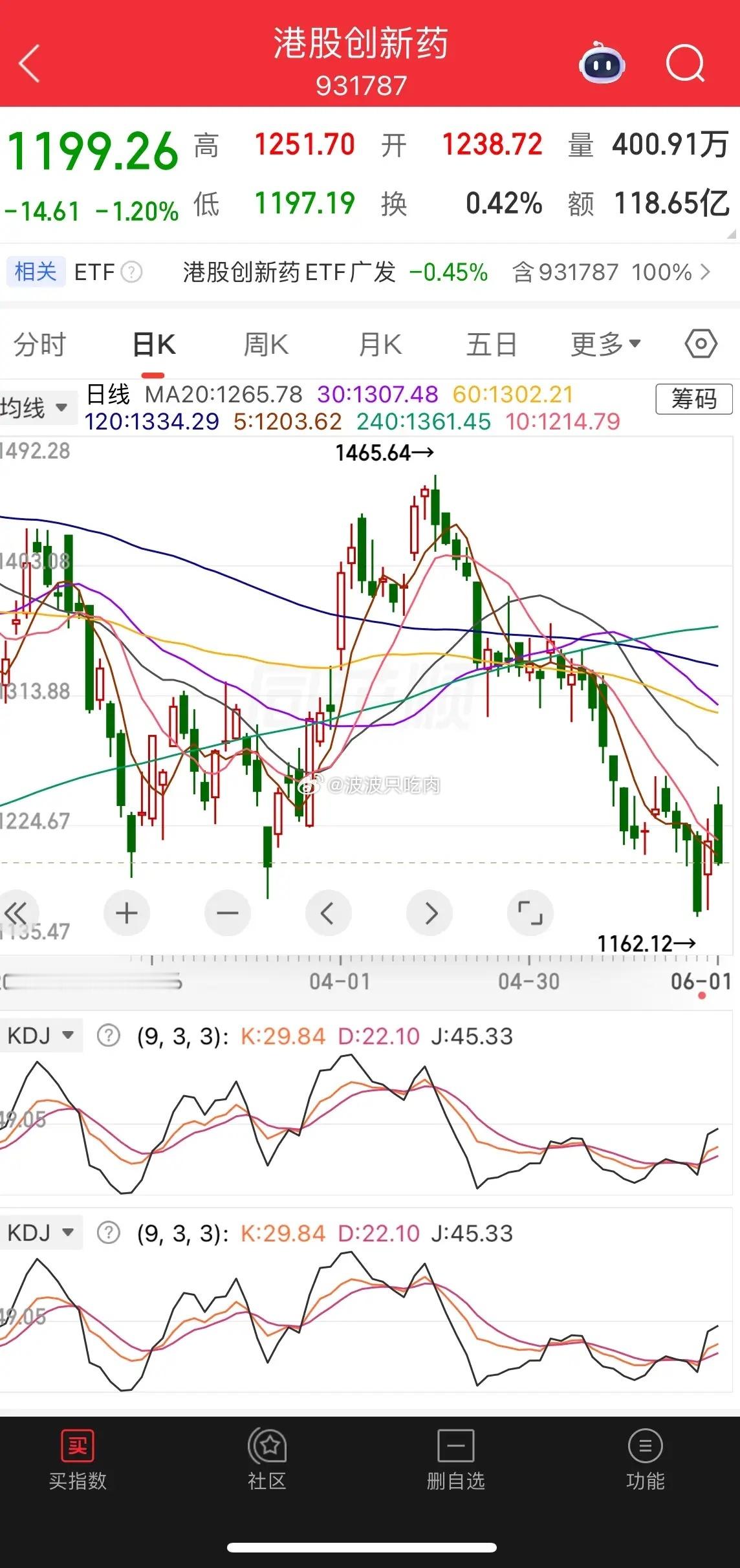Tap the 120:1334.29 moving average value
Screen dimensions: 740x1568
(152, 421)
